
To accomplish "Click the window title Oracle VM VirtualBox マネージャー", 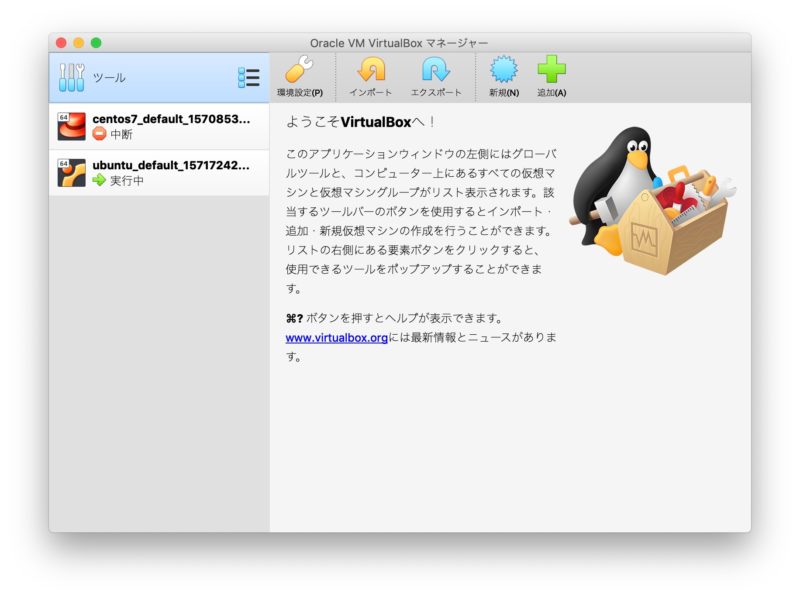I will pos(399,43).
